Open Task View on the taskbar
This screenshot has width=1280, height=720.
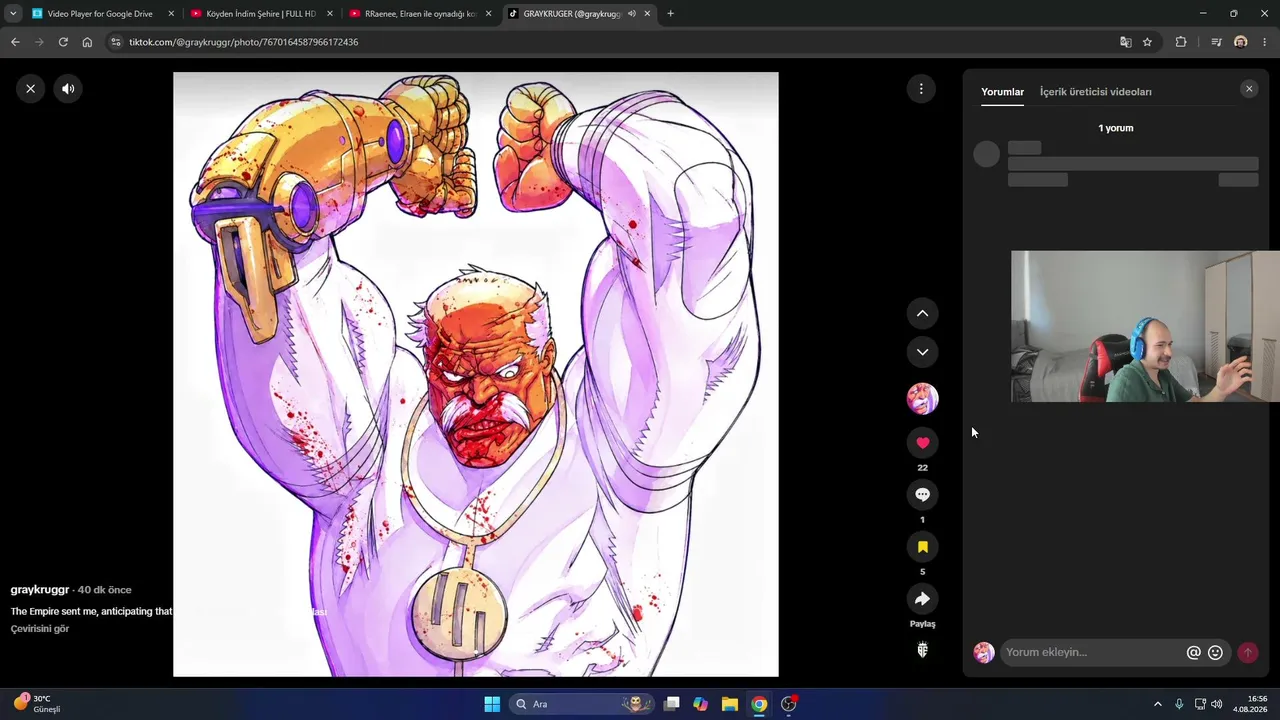pyautogui.click(x=672, y=704)
